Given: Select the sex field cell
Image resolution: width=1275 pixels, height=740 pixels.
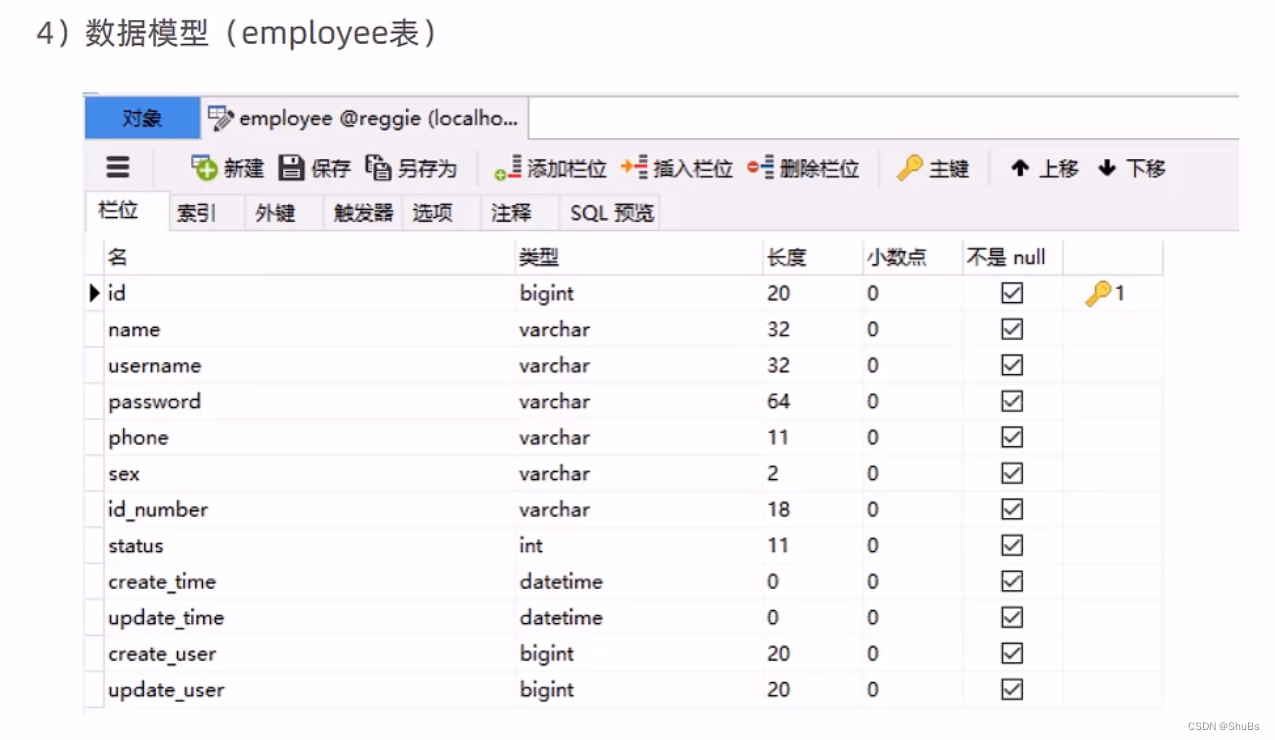Looking at the screenshot, I should point(309,473).
